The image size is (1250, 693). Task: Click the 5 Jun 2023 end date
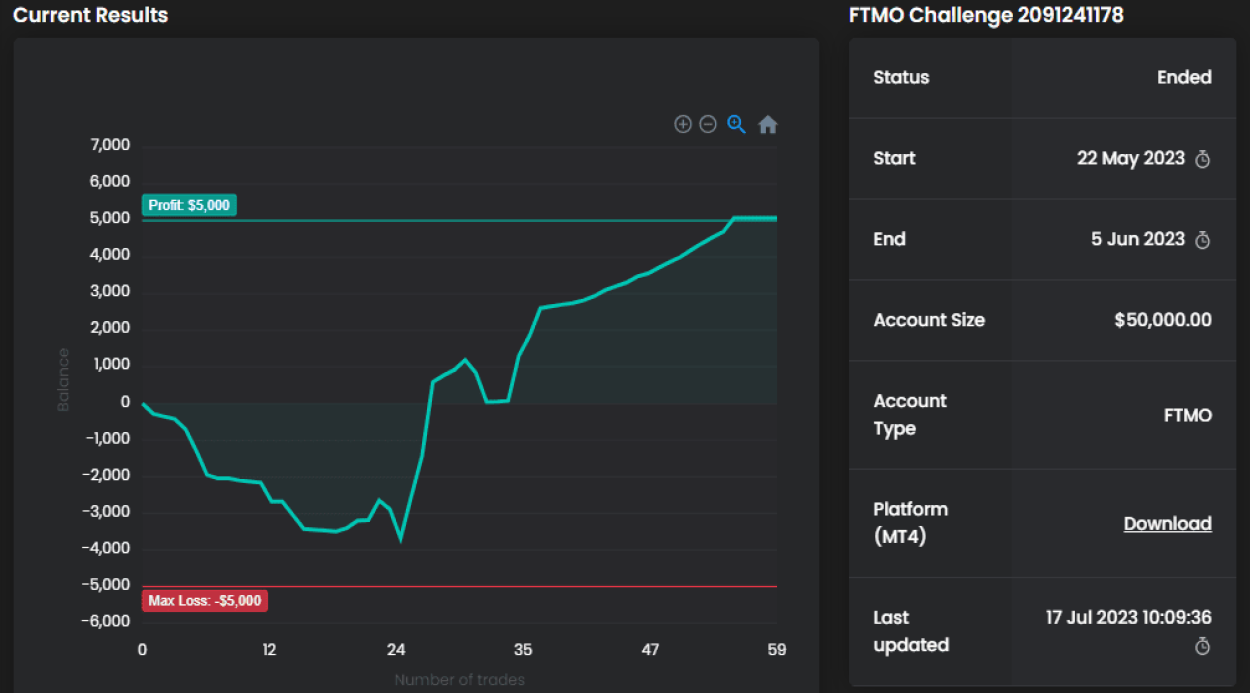1137,239
